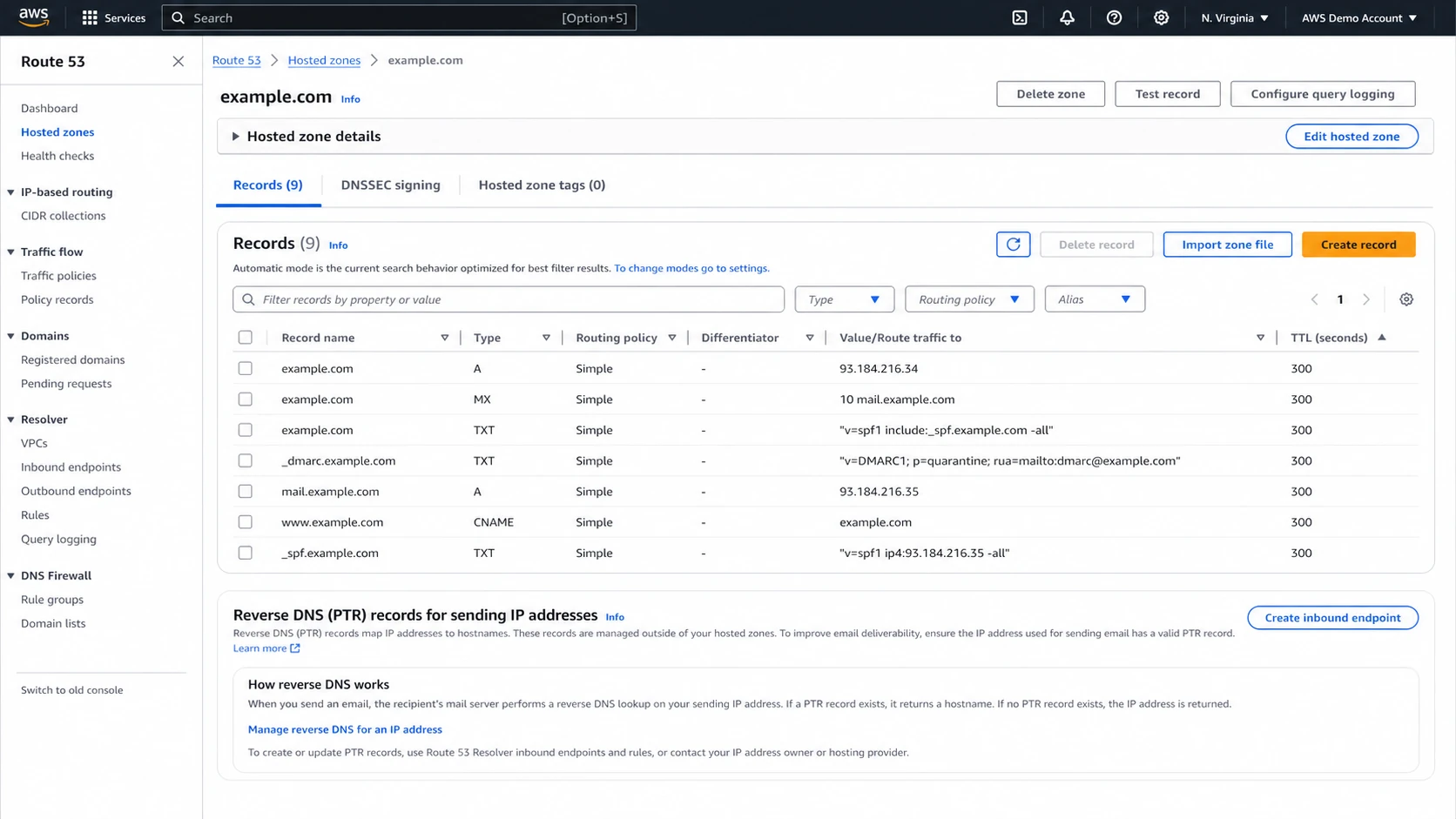Click the top AWS Search box
This screenshot has height=819, width=1456.
tap(399, 17)
